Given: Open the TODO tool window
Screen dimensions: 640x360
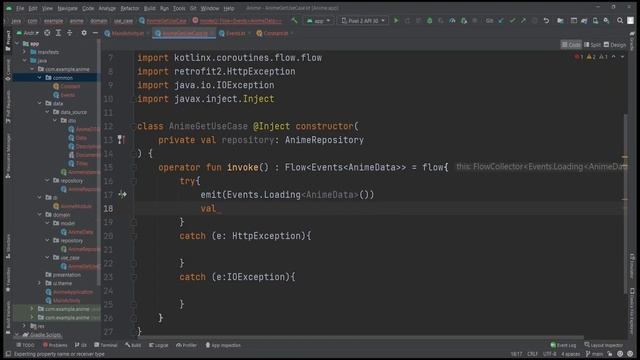Looking at the screenshot, I should pyautogui.click(x=25, y=345).
